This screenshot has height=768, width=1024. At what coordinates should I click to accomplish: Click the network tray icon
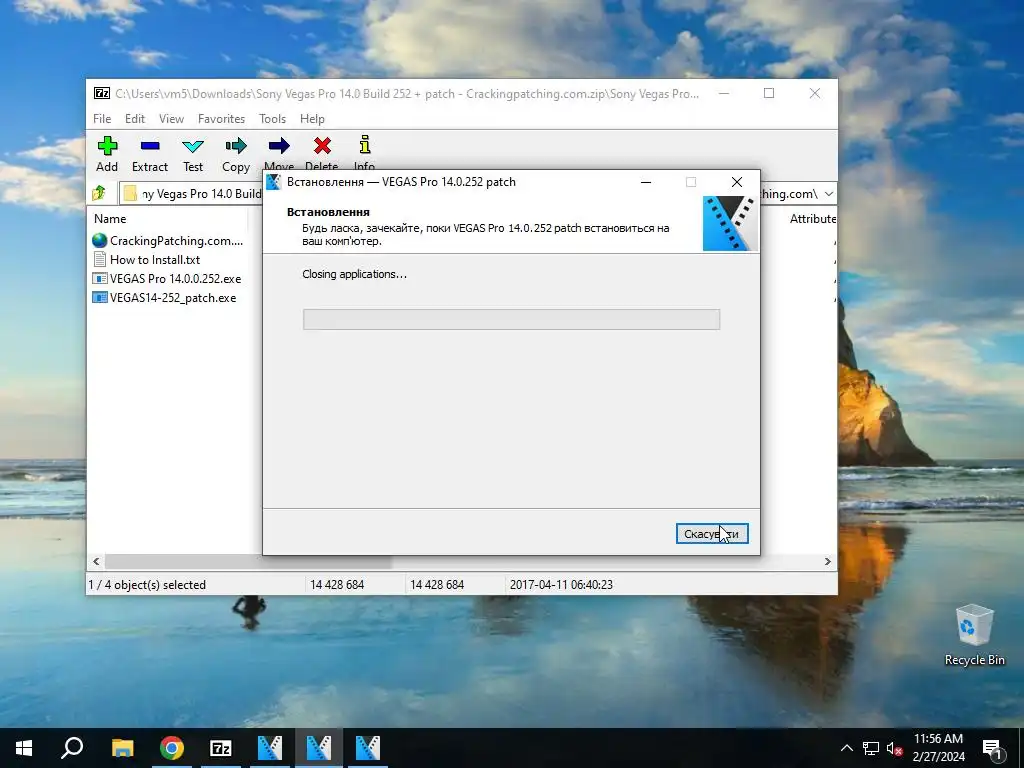pos(871,748)
